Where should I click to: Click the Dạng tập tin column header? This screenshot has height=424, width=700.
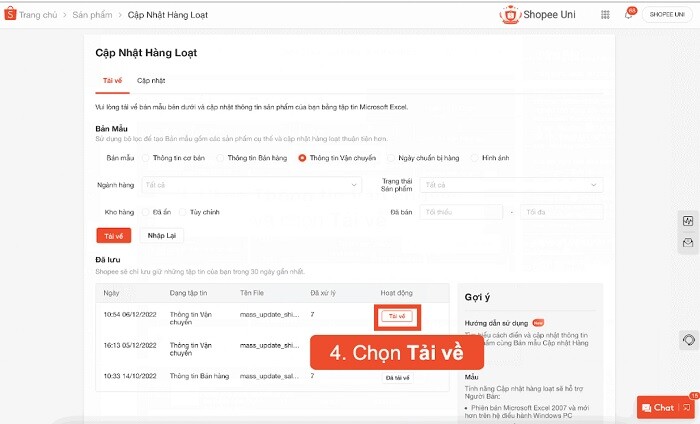[188, 293]
